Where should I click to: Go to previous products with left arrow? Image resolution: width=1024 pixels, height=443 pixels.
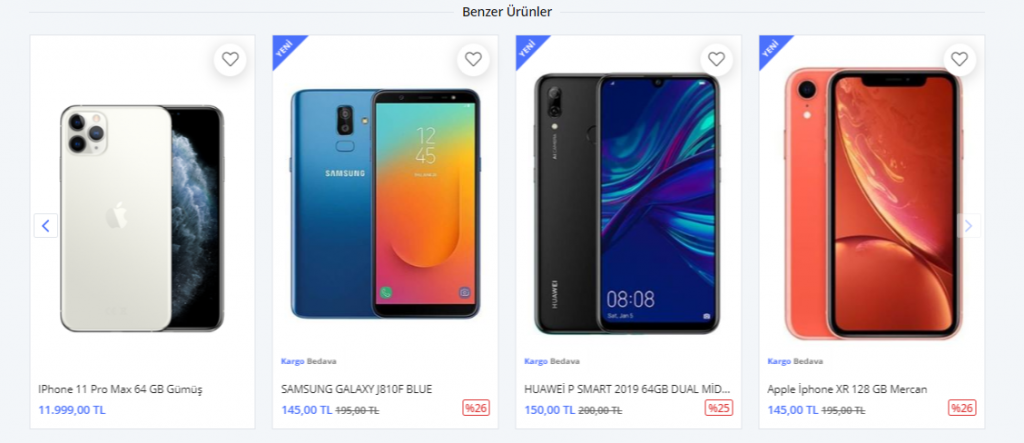46,225
